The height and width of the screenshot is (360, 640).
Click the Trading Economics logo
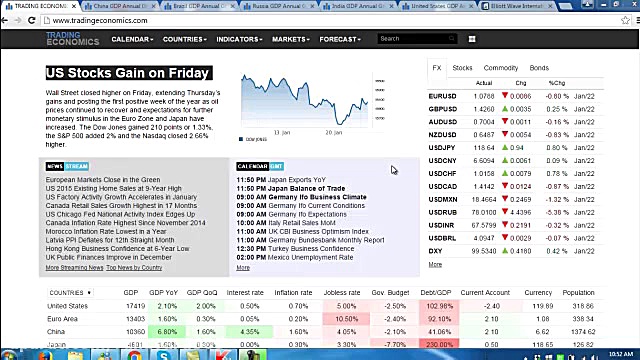point(73,39)
